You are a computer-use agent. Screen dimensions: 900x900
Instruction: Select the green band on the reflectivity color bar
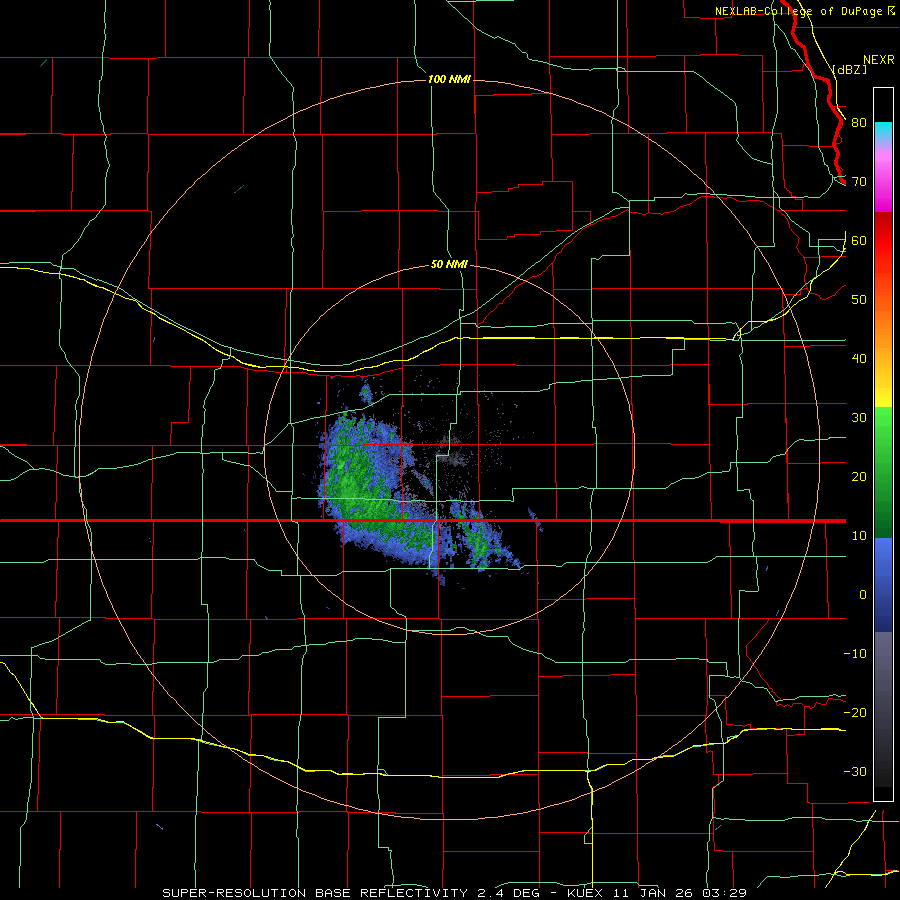[x=883, y=472]
